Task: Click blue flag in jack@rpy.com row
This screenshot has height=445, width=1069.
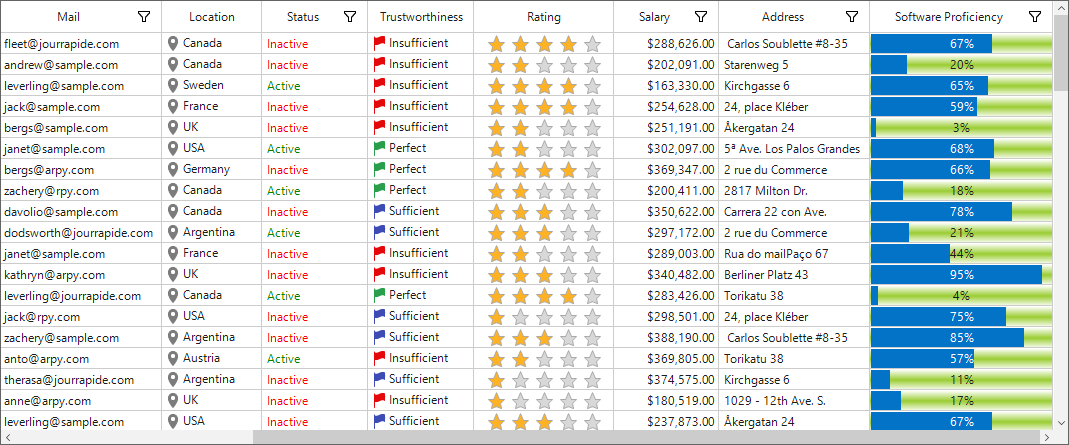Action: coord(380,317)
